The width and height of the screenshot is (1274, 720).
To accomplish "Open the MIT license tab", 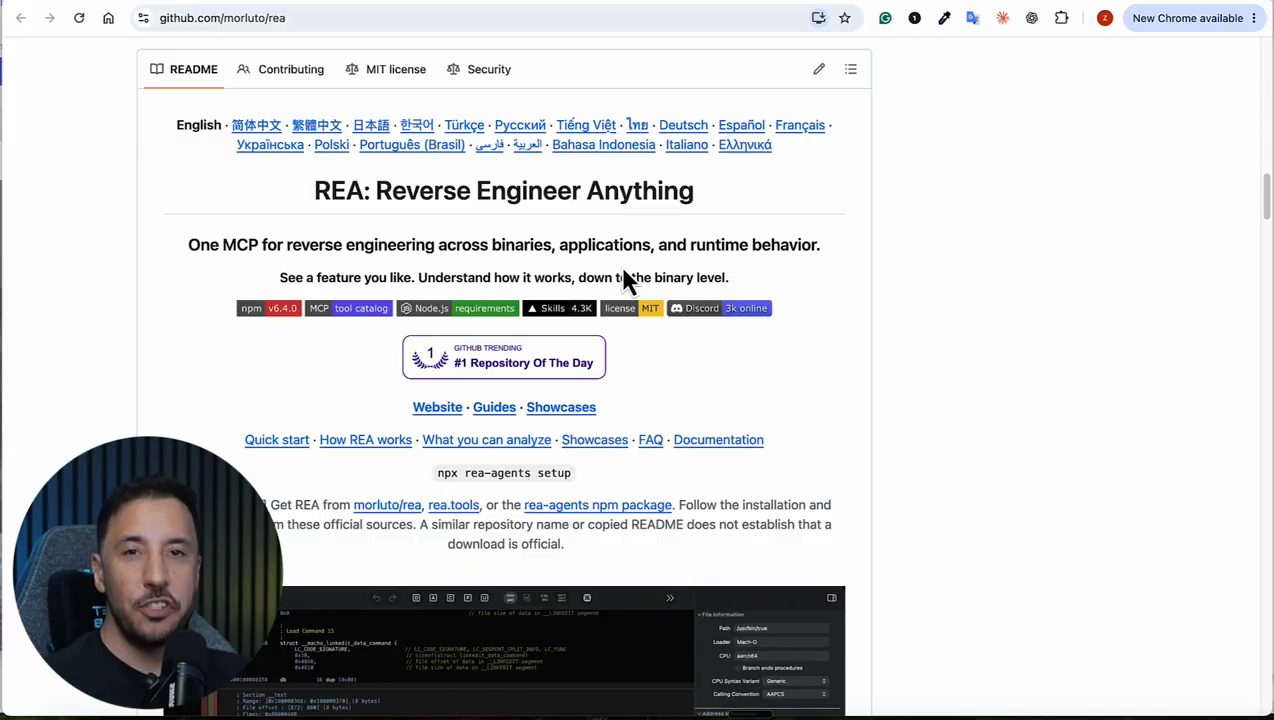I will tap(386, 69).
